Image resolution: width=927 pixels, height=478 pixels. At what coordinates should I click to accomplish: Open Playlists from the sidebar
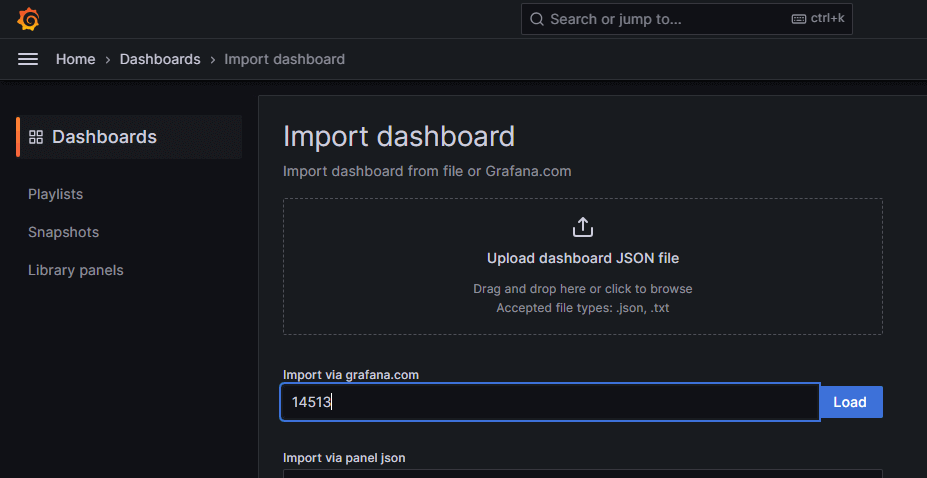[x=55, y=194]
